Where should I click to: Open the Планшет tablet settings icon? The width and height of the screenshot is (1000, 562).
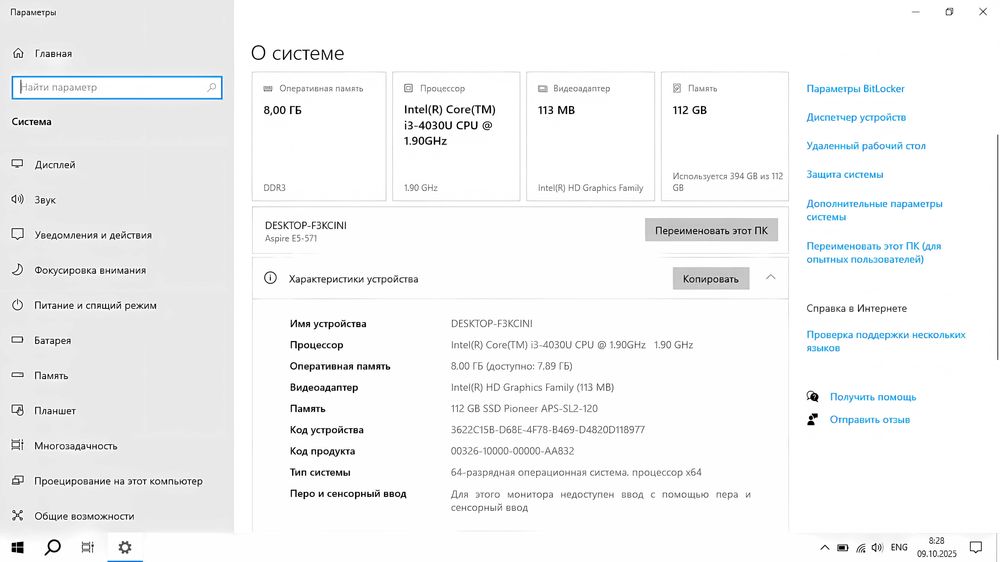(x=17, y=410)
